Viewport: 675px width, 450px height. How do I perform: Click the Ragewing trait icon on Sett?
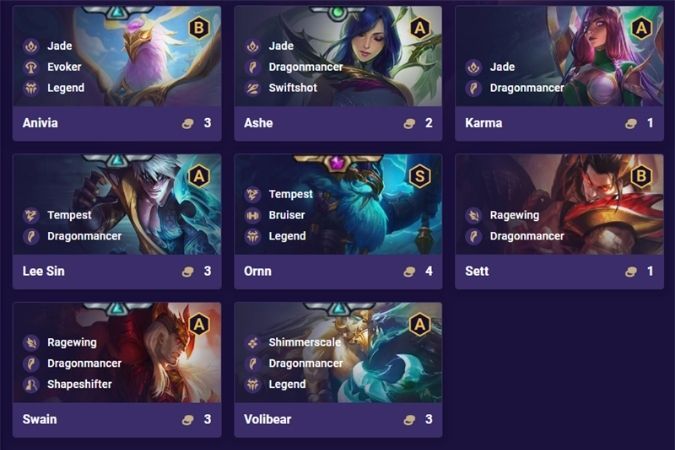[x=474, y=215]
